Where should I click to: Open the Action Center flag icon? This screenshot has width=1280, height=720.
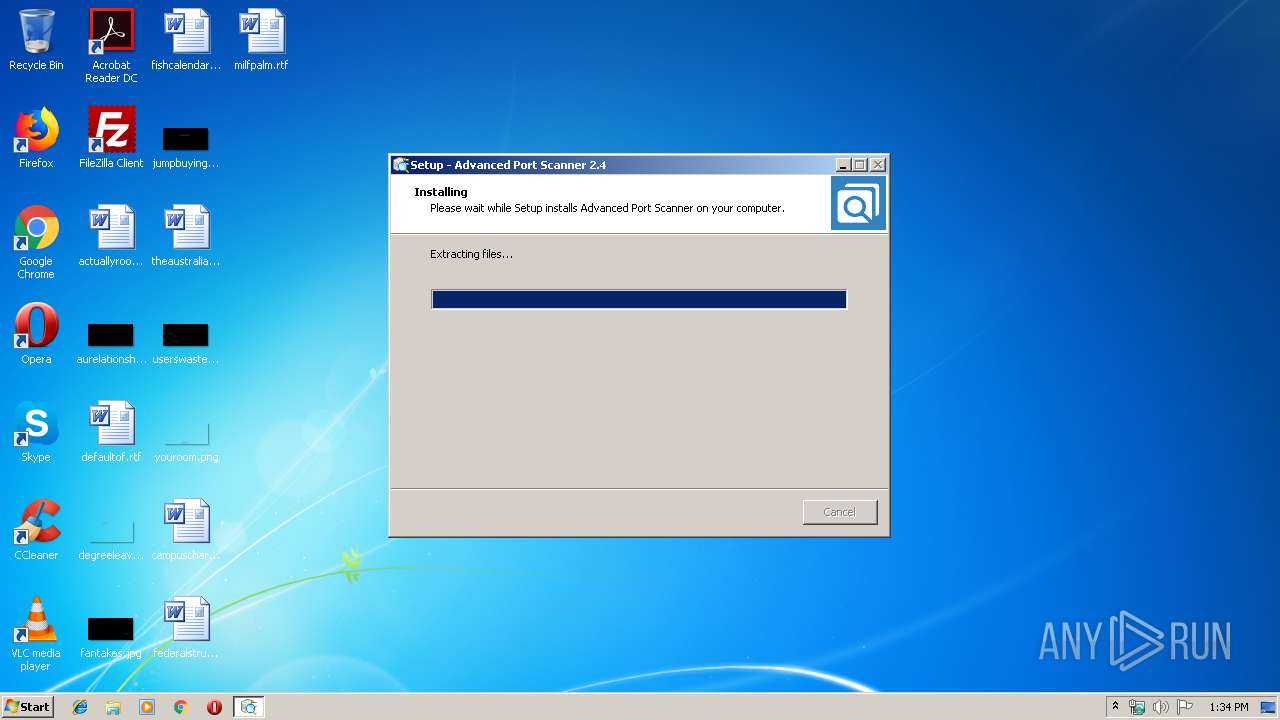[1185, 707]
